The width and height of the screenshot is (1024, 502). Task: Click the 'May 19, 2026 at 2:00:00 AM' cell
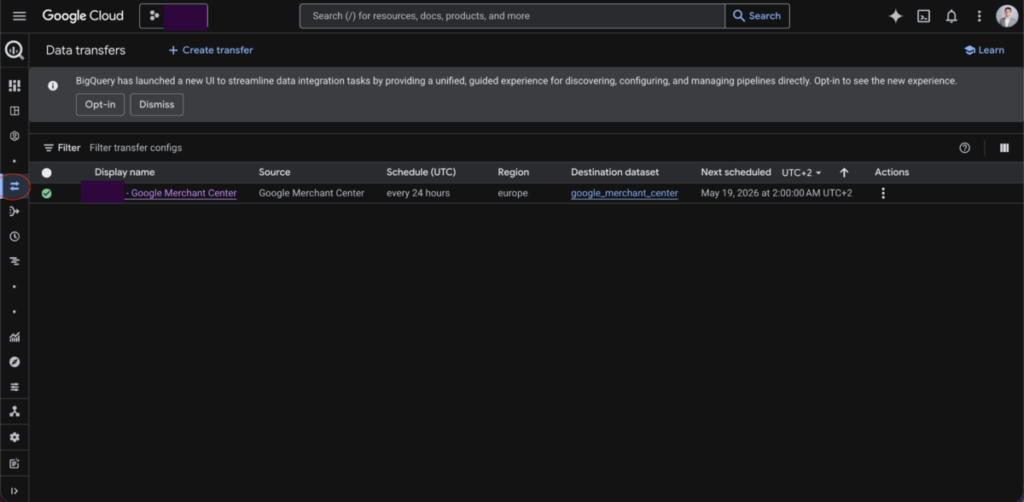[x=776, y=193]
